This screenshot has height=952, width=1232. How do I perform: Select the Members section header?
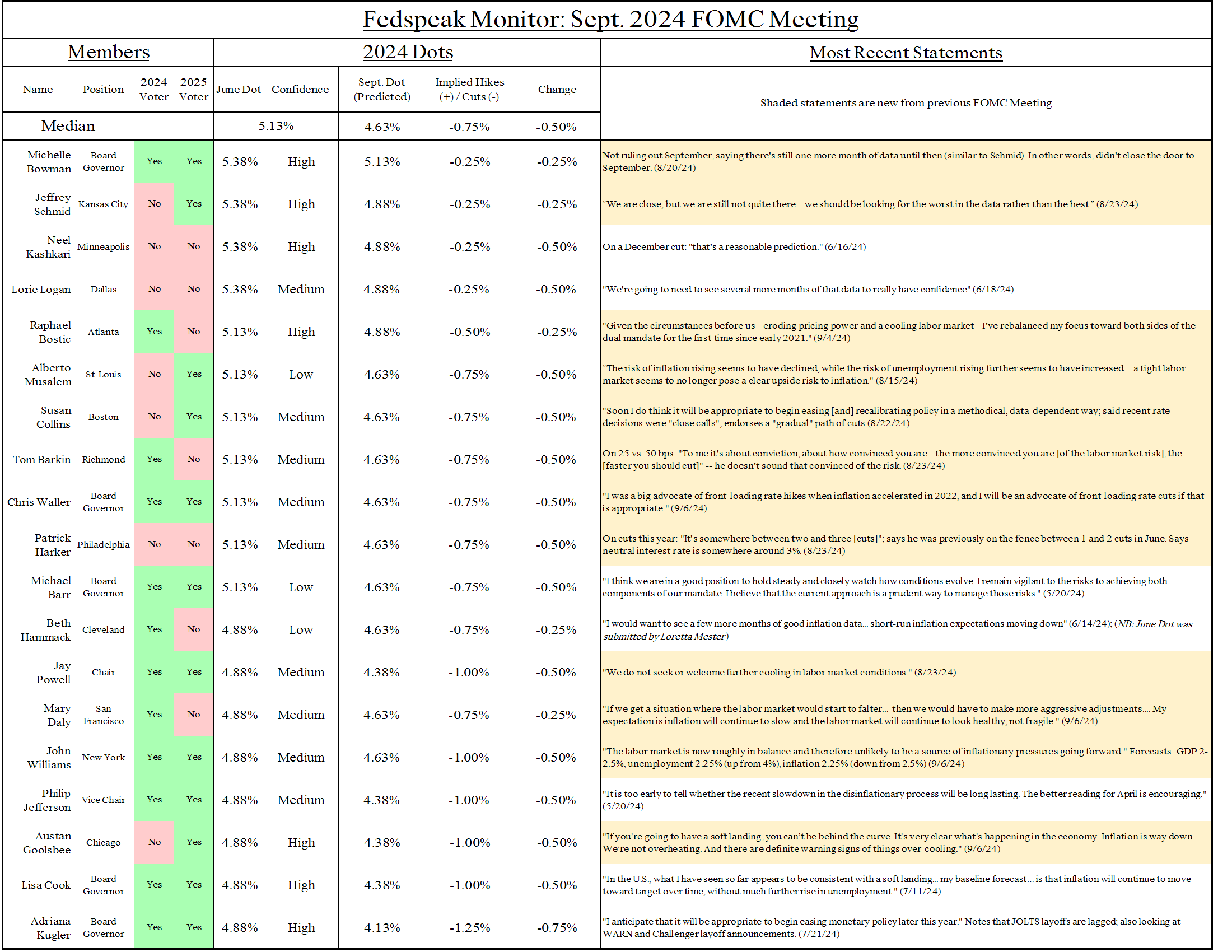point(108,53)
